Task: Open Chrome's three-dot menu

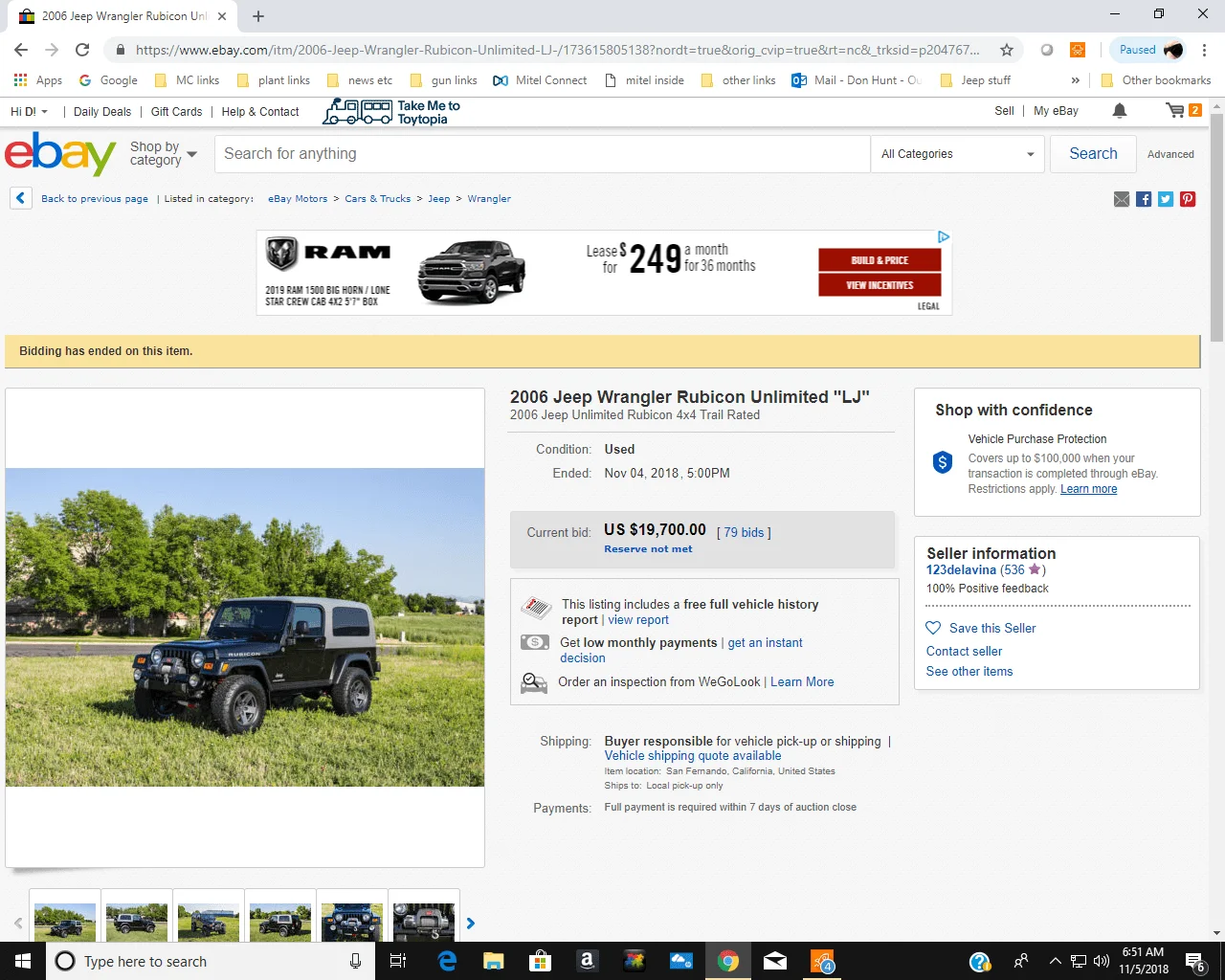Action: pos(1204,50)
